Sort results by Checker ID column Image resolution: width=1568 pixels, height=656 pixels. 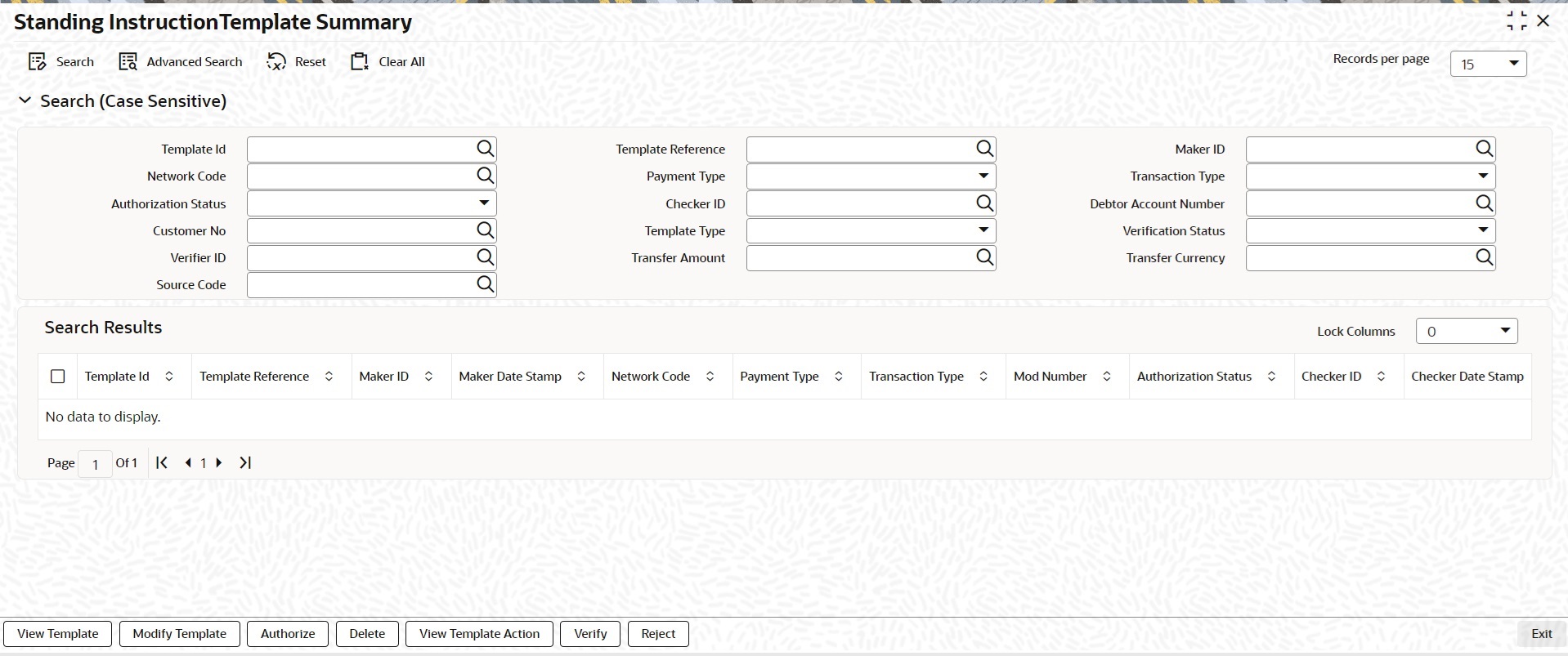(1381, 377)
